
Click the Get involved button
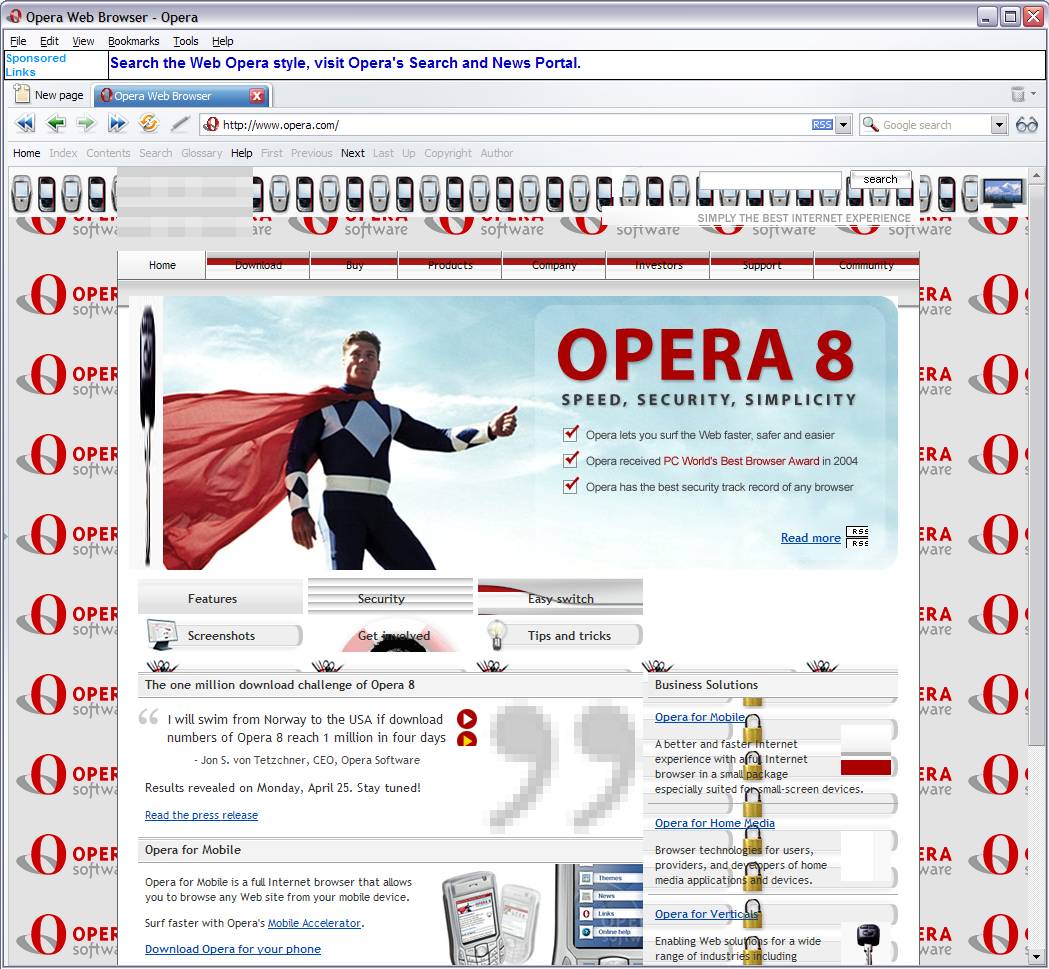coord(393,635)
